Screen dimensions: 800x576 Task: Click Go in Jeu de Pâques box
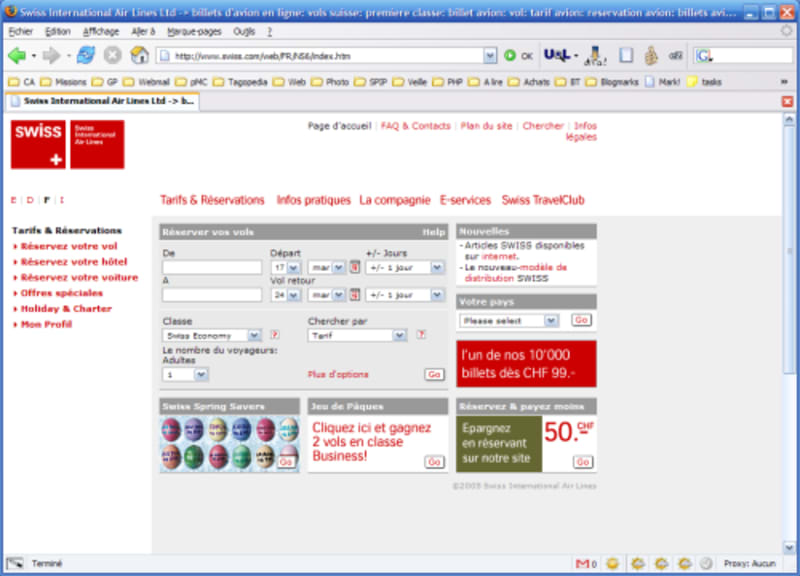(x=434, y=462)
